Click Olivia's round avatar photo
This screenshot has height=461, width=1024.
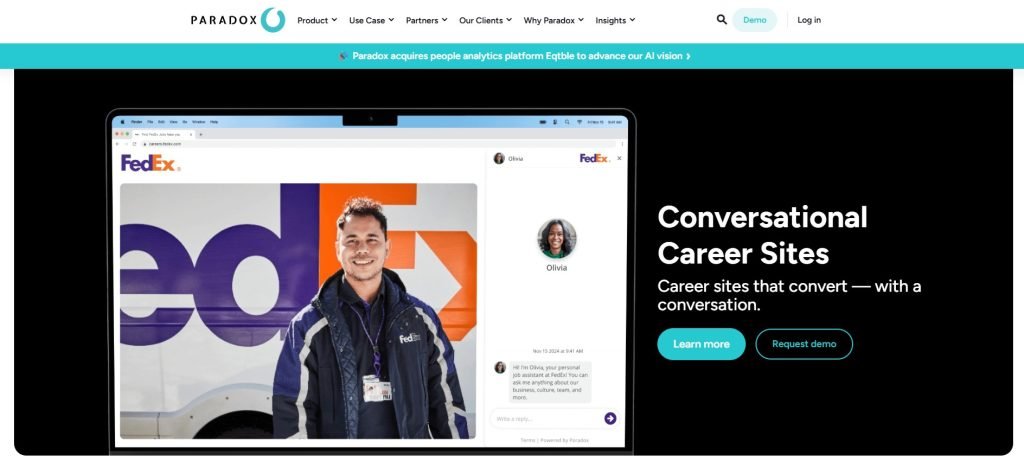[x=556, y=238]
